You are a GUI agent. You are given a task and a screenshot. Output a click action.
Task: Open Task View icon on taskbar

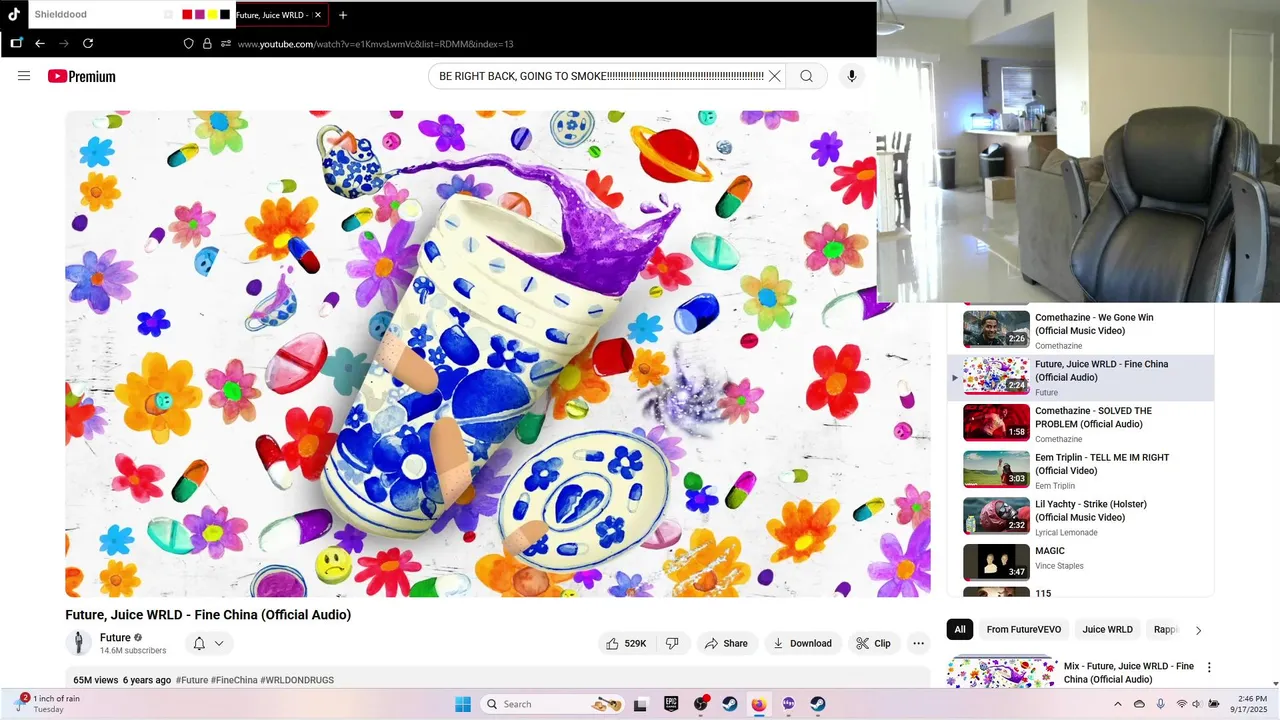coord(641,704)
